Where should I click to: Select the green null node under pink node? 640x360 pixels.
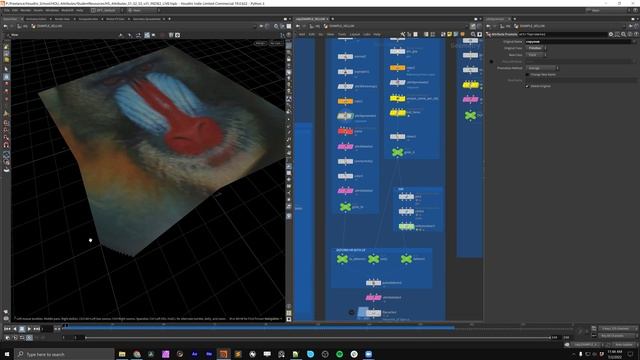[x=345, y=207]
